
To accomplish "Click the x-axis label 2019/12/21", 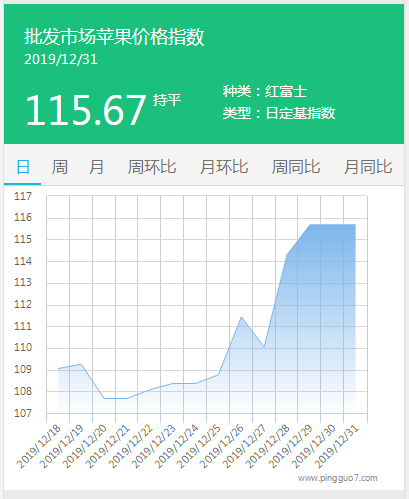I will [x=108, y=447].
